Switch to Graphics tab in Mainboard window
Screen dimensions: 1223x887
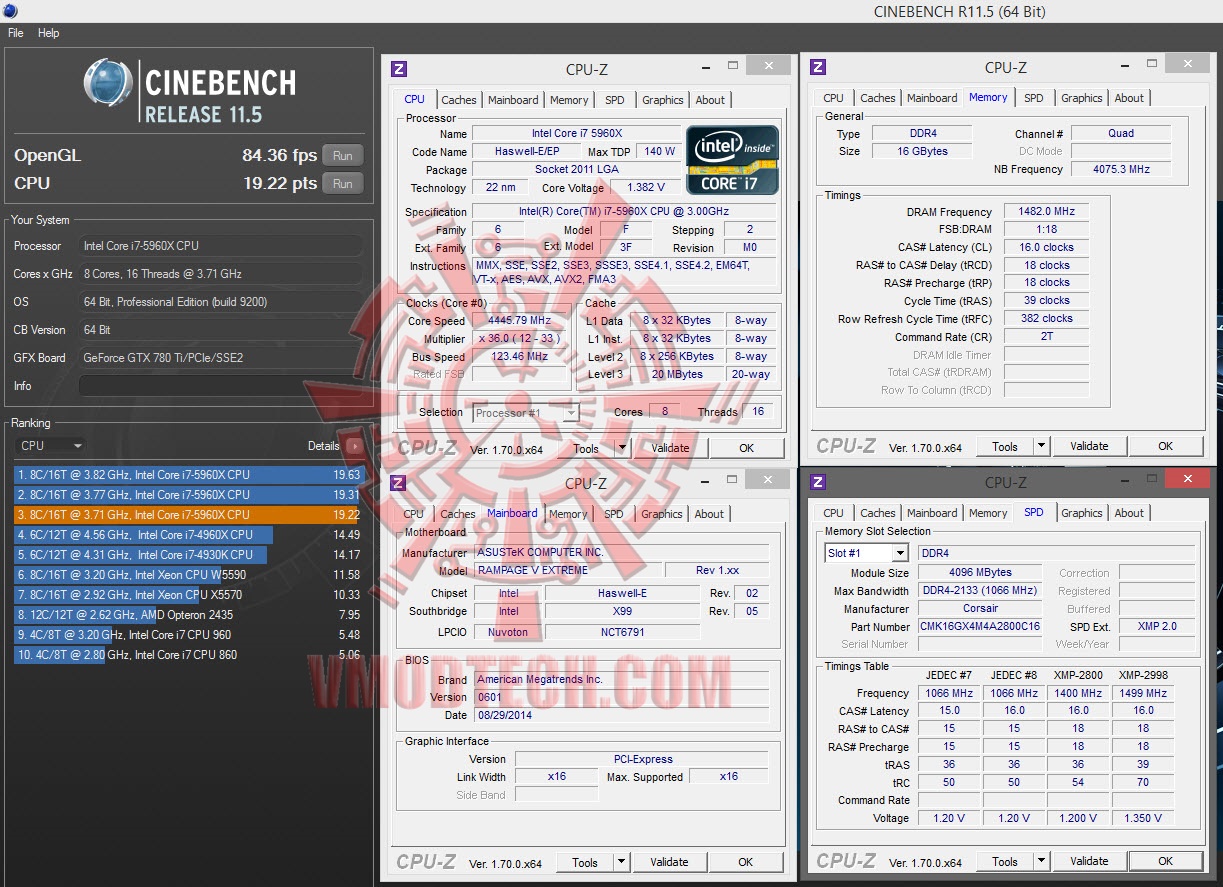[x=662, y=514]
